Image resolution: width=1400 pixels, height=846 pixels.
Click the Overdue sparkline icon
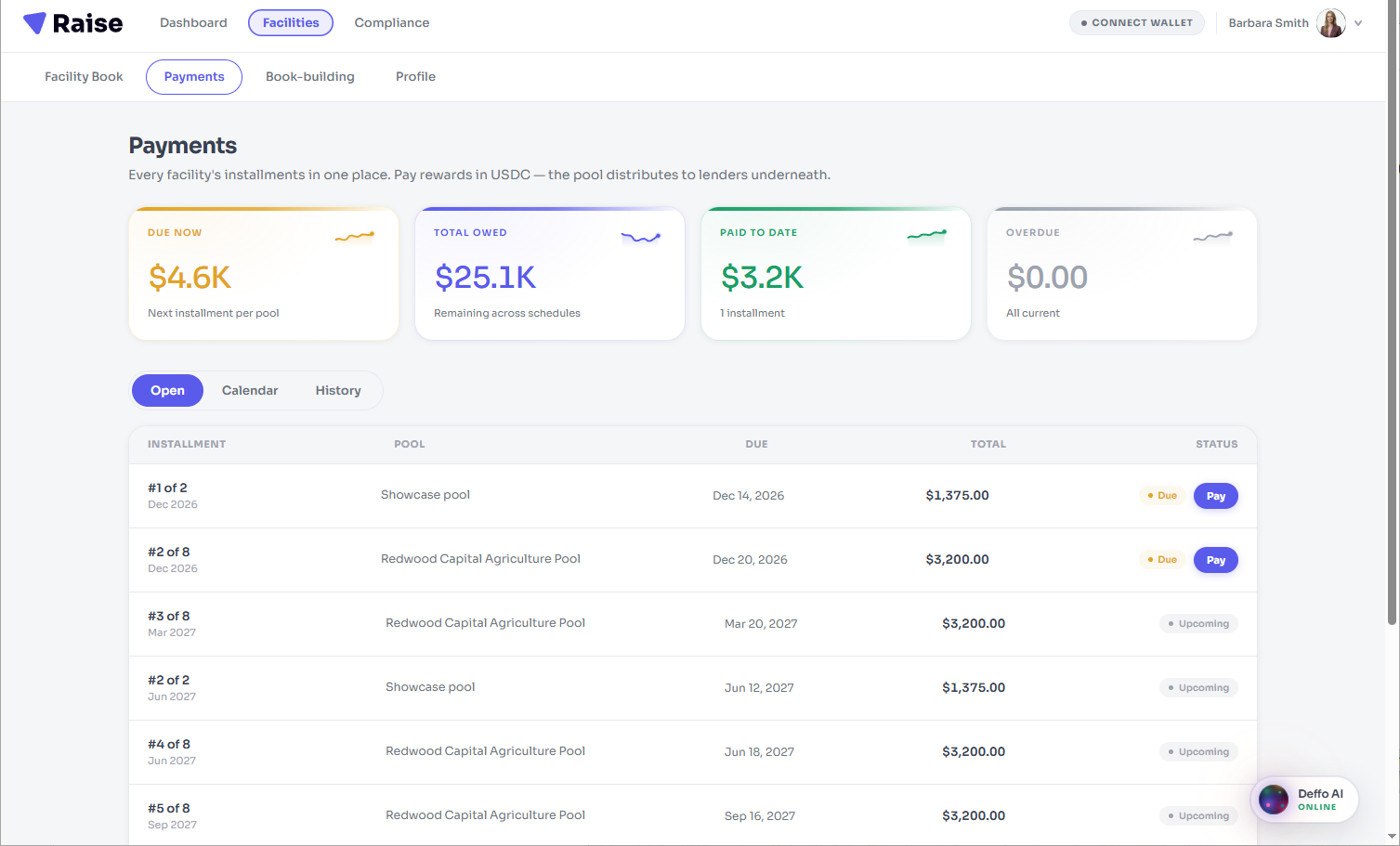click(x=1213, y=237)
